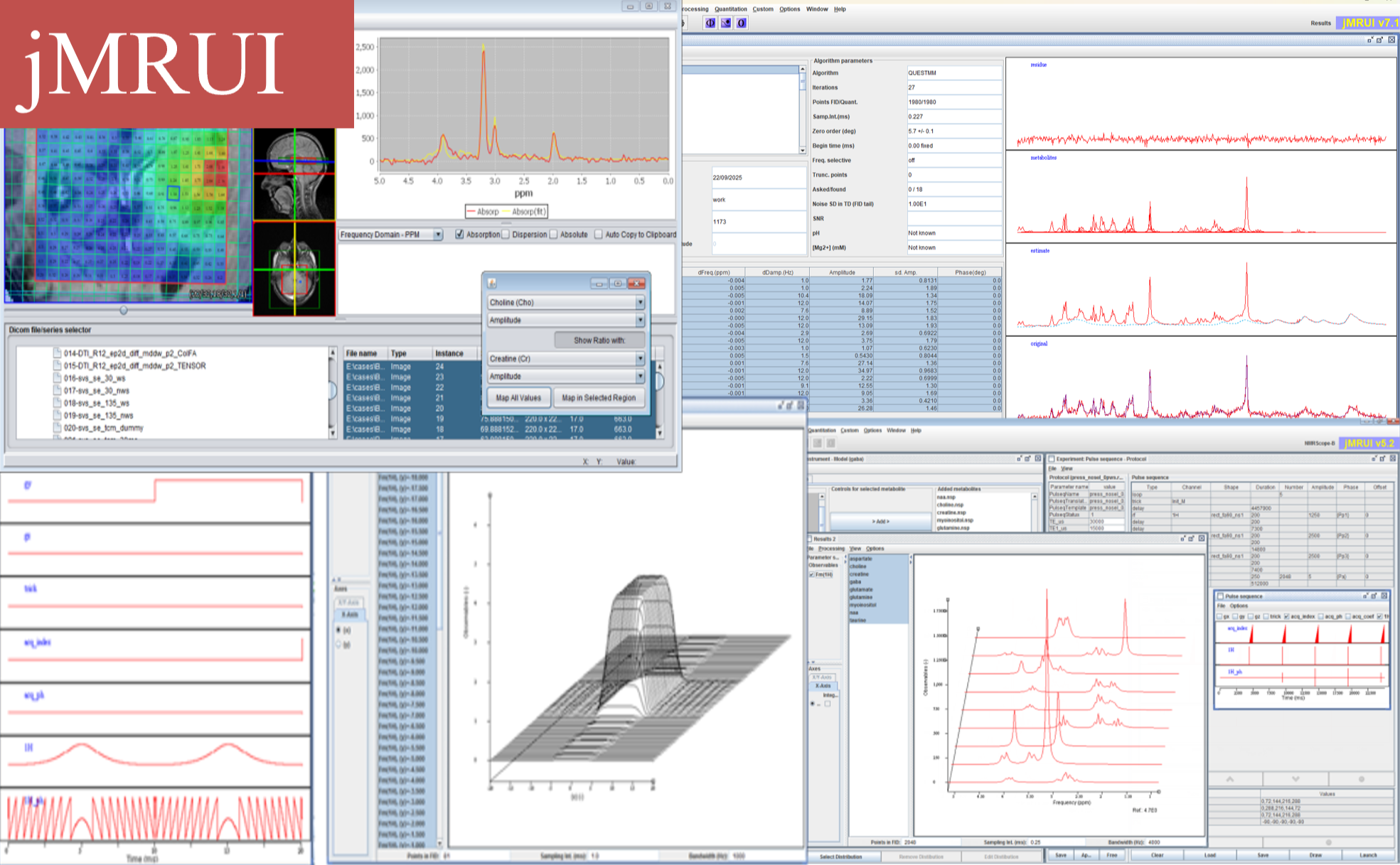Click the 016-svs_se_30_ws file icon
The image size is (1400, 865).
[x=57, y=378]
